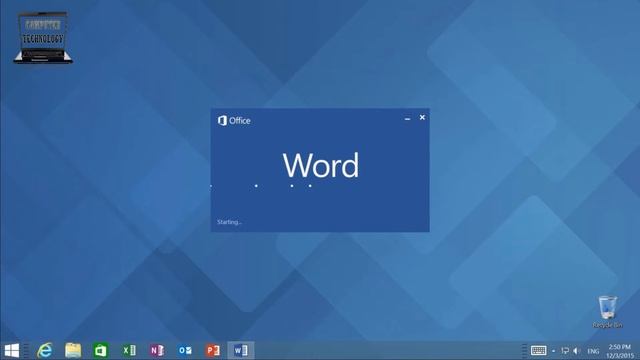Click the Office logo on the splash screen
The height and width of the screenshot is (360, 640).
click(x=234, y=120)
